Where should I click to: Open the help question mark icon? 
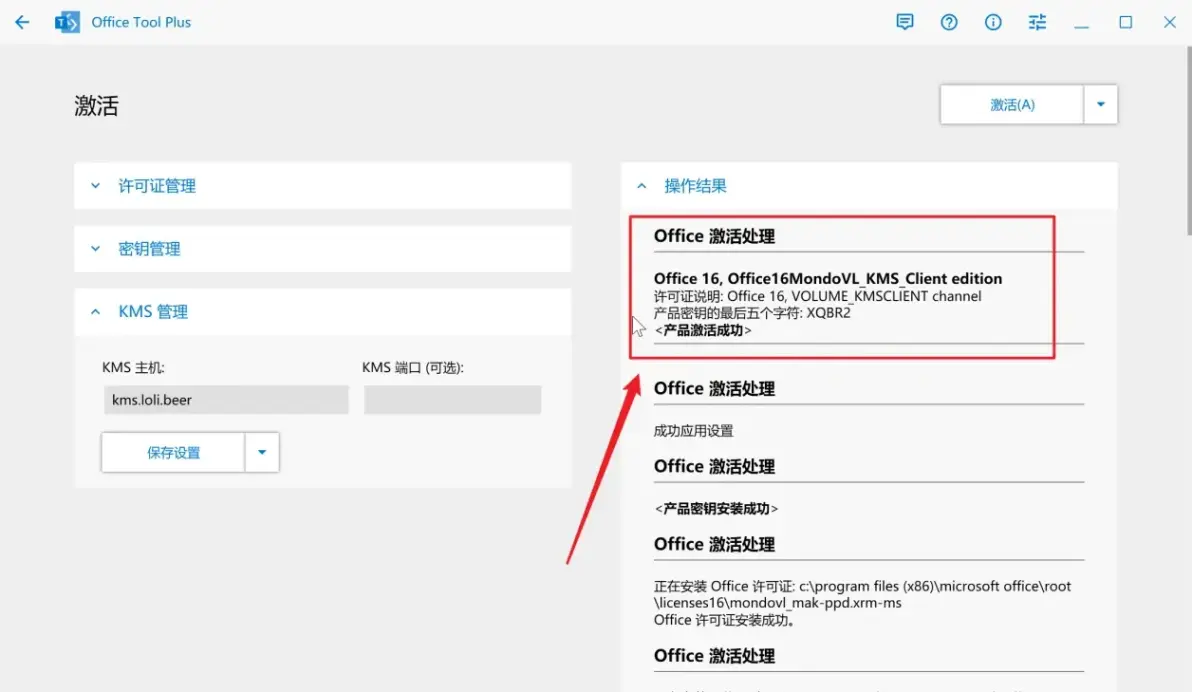(x=949, y=22)
